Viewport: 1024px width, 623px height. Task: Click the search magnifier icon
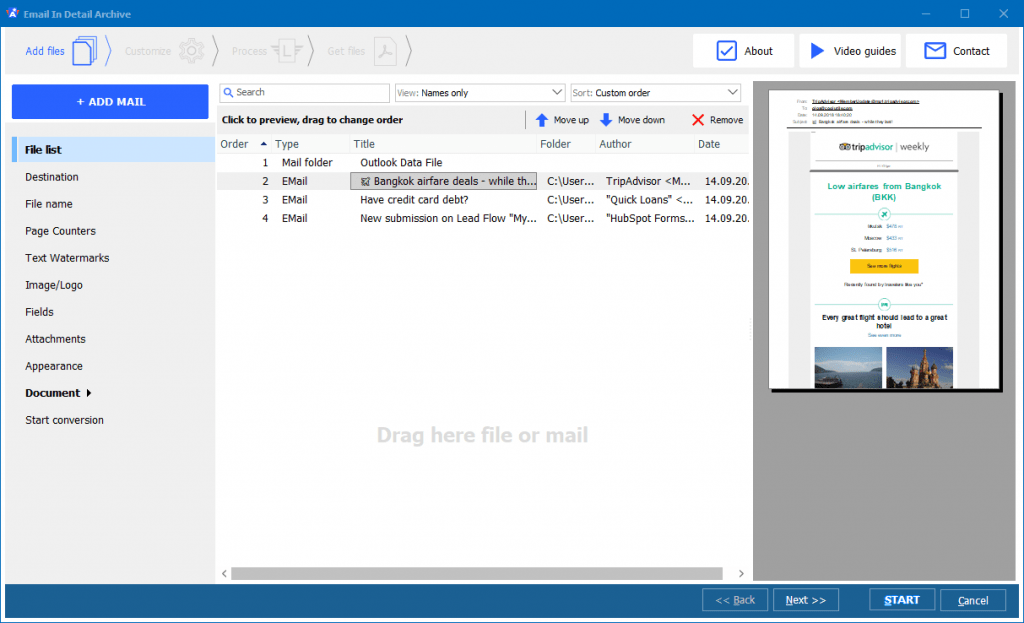tap(227, 92)
